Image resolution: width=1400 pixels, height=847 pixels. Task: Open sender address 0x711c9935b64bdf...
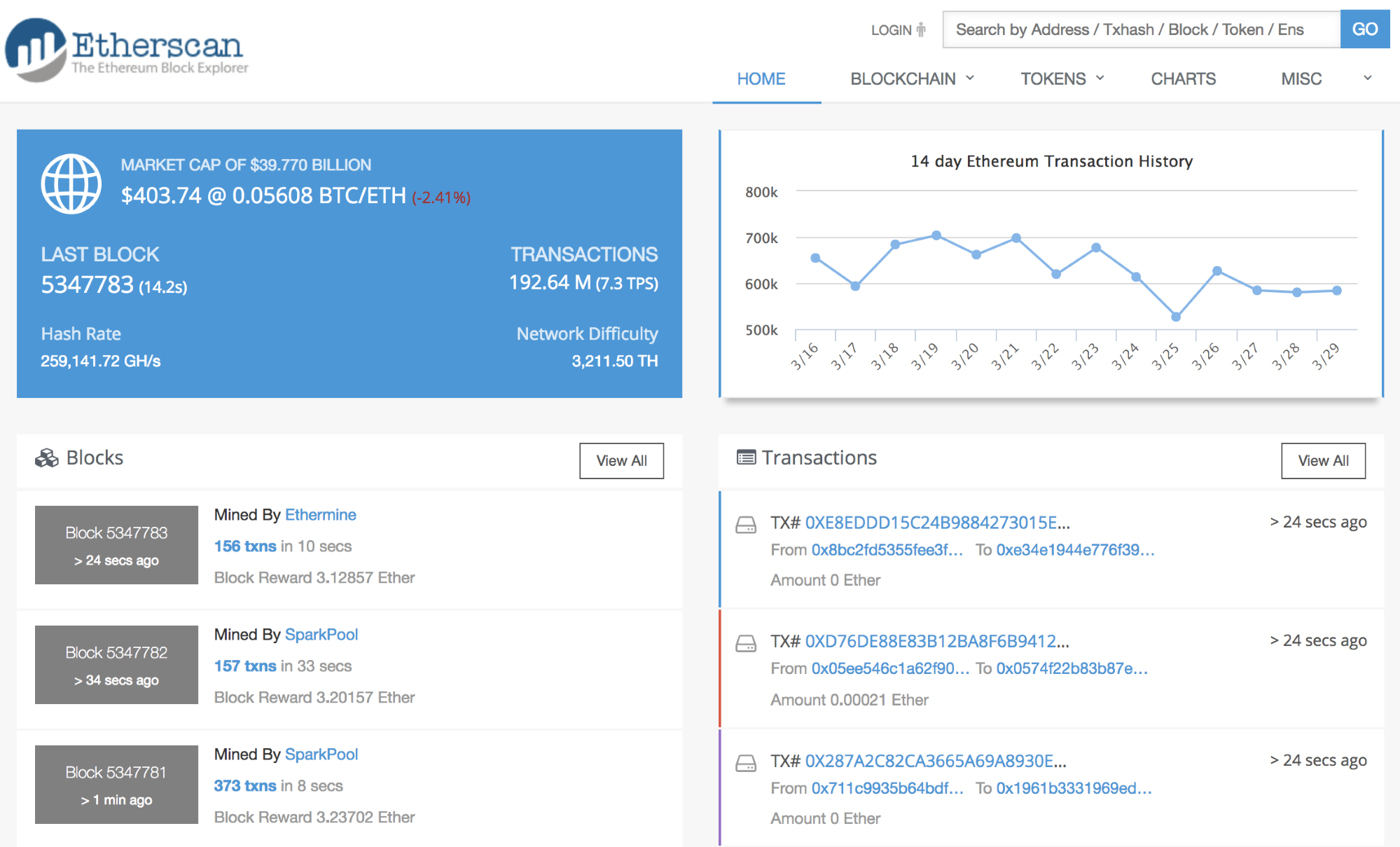[x=887, y=788]
